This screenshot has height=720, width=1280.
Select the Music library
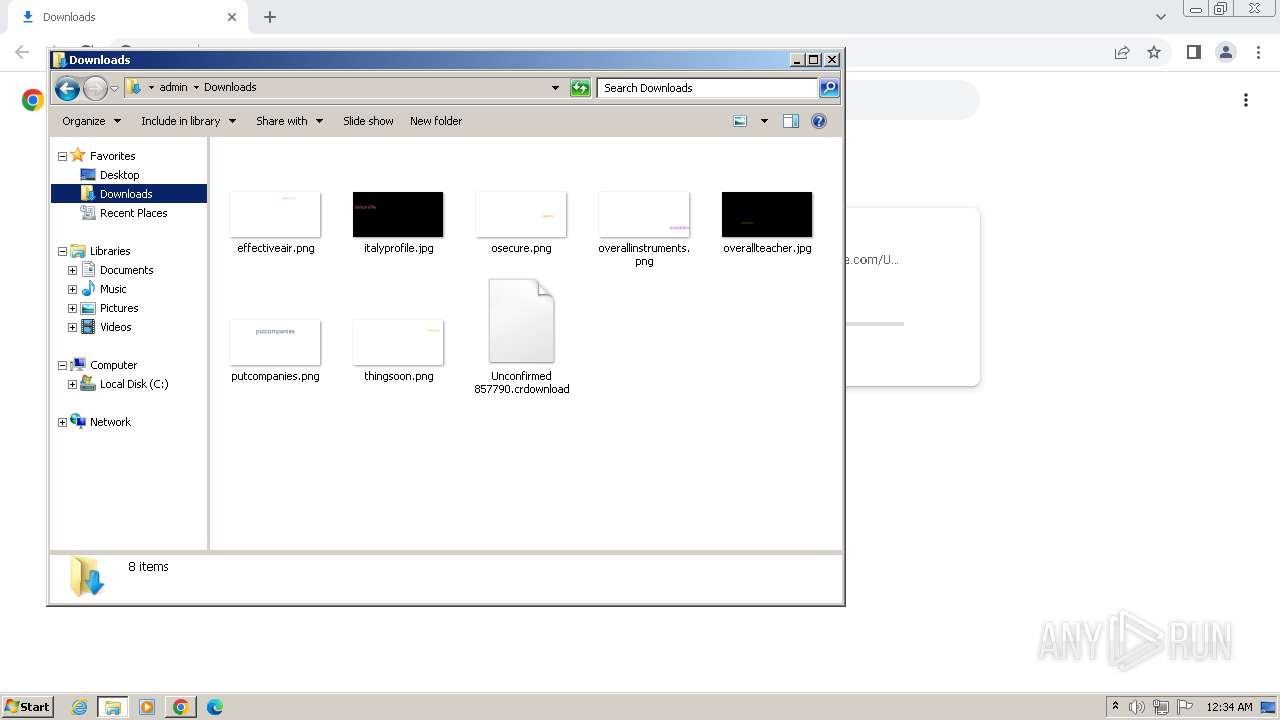113,289
